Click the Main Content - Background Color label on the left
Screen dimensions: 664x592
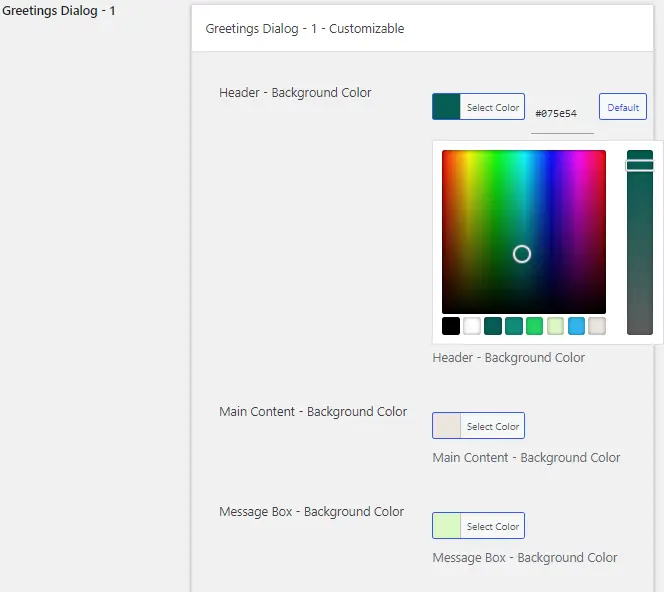coord(313,412)
